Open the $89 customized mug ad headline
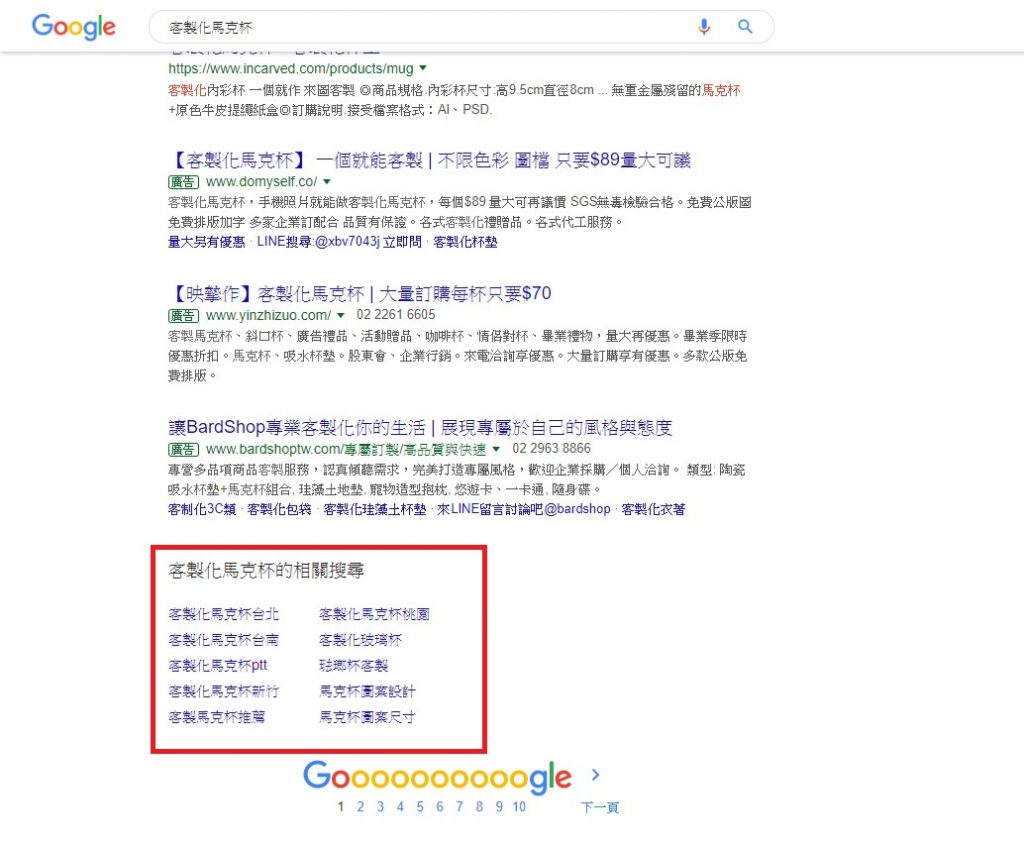 pyautogui.click(x=430, y=160)
